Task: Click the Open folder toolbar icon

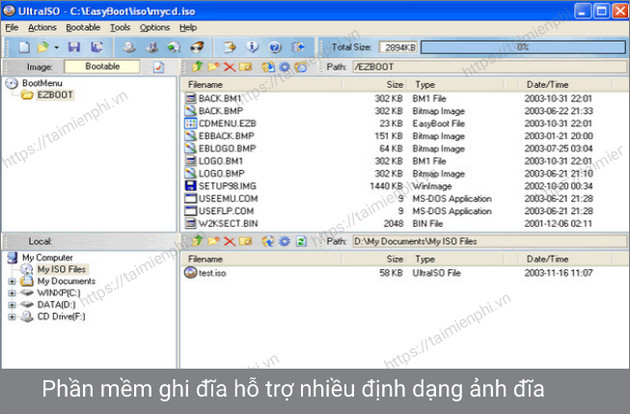Action: click(x=43, y=47)
